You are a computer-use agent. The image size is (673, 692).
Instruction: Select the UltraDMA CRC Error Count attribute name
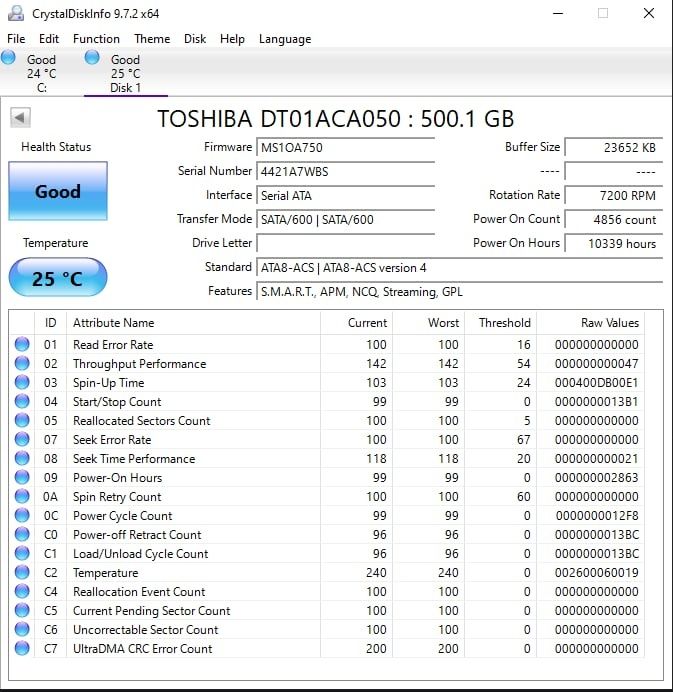(143, 648)
